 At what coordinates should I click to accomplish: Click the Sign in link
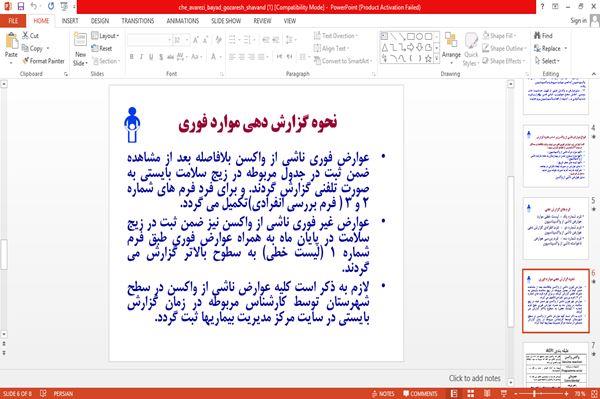(578, 21)
